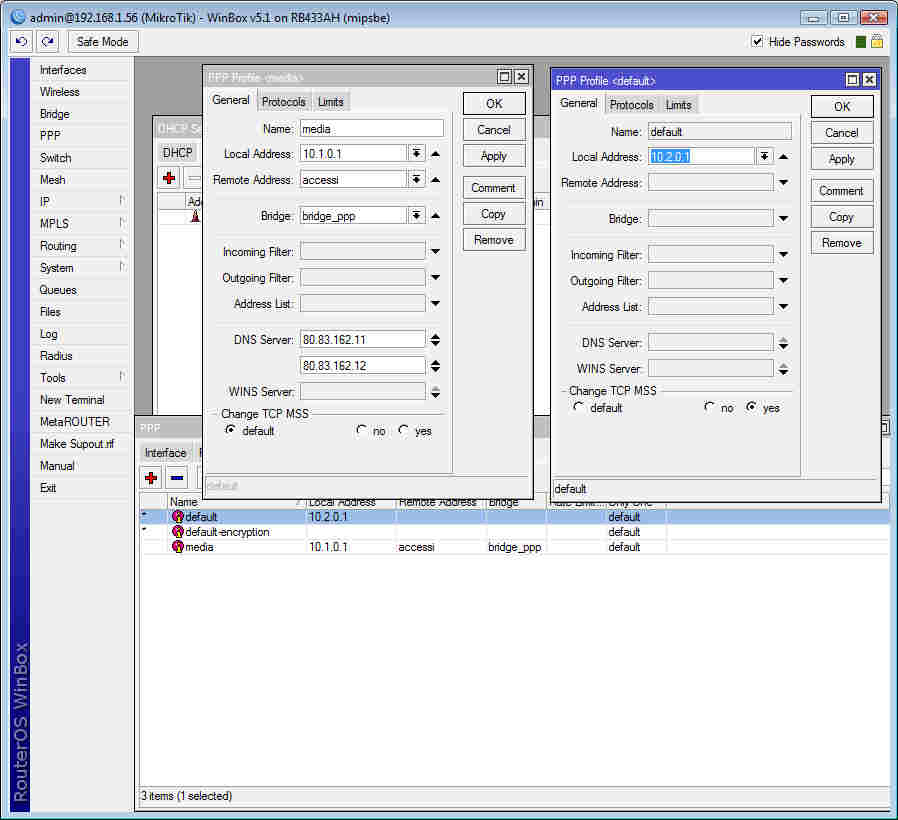The height and width of the screenshot is (820, 898).
Task: Close the PPP Profile default window
Action: click(869, 80)
